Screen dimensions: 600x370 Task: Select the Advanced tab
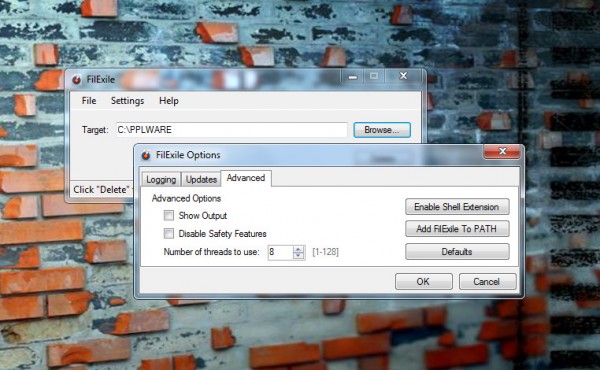point(246,178)
